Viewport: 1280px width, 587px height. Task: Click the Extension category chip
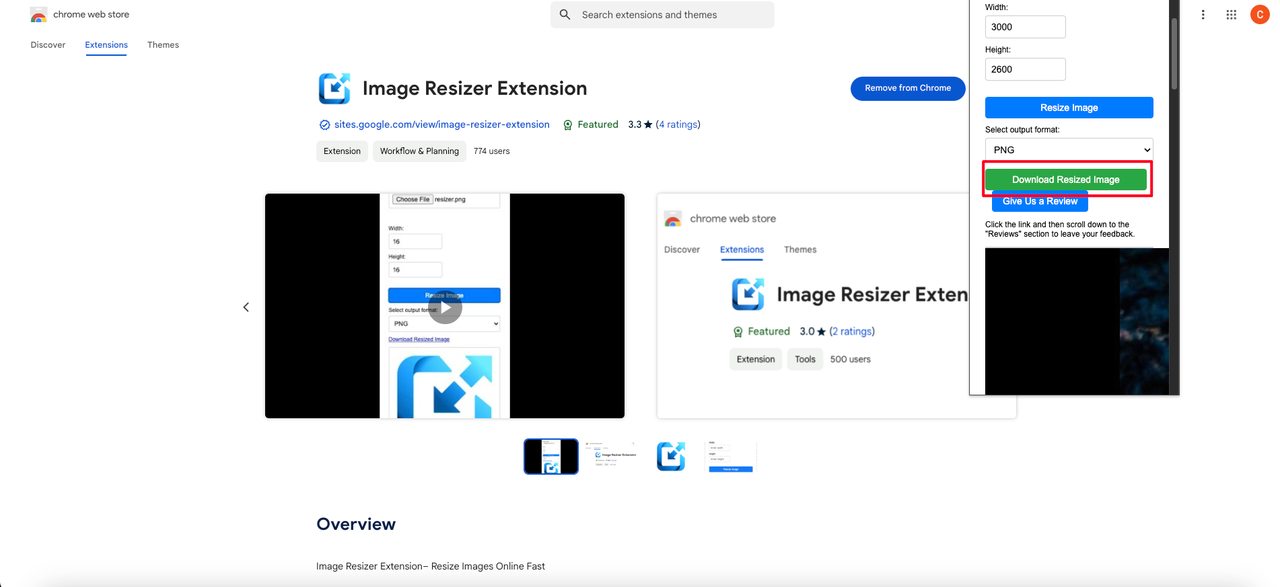coord(342,151)
